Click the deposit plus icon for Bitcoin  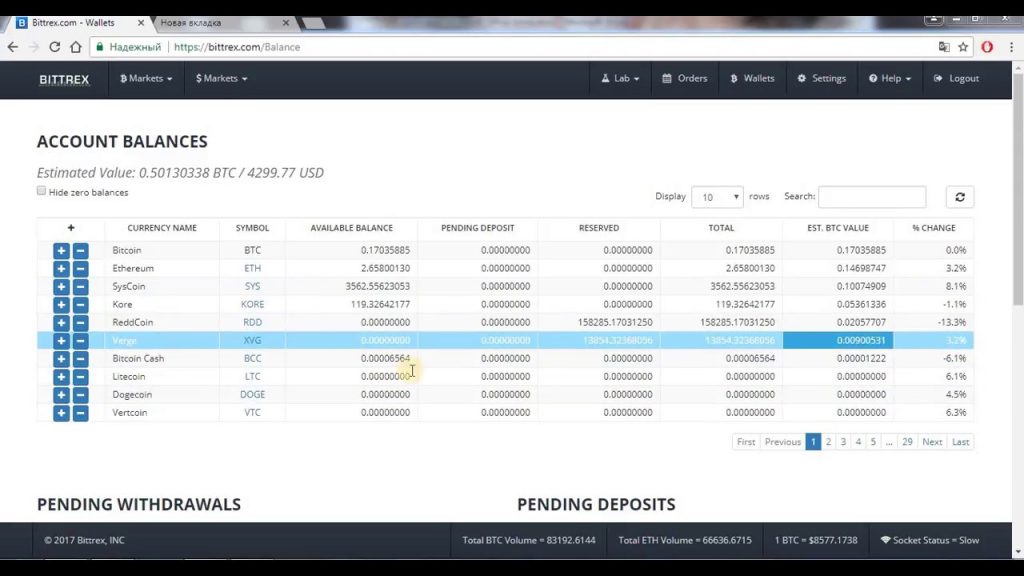[x=61, y=251]
